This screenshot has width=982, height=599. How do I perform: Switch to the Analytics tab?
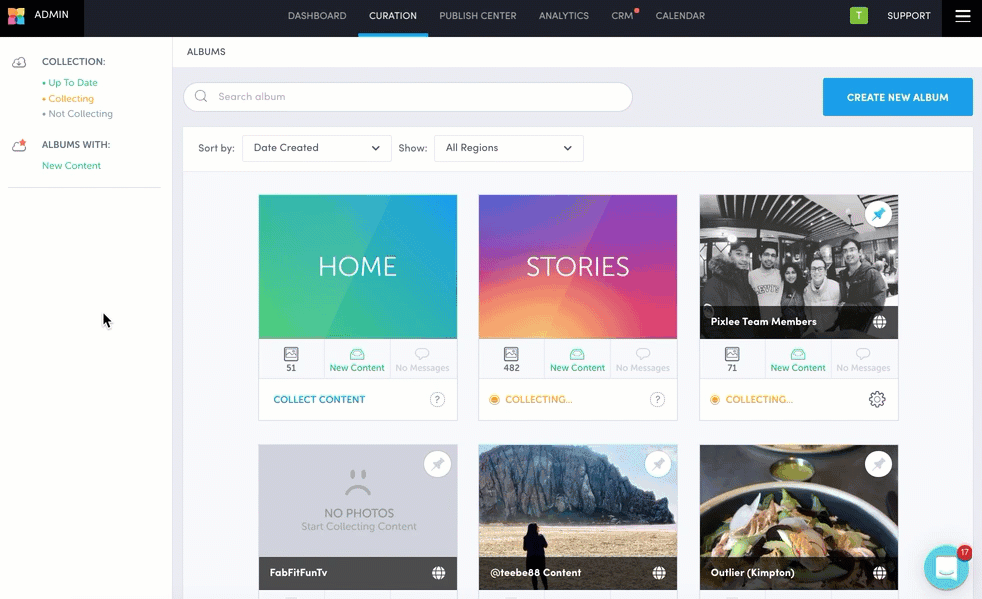pos(564,16)
